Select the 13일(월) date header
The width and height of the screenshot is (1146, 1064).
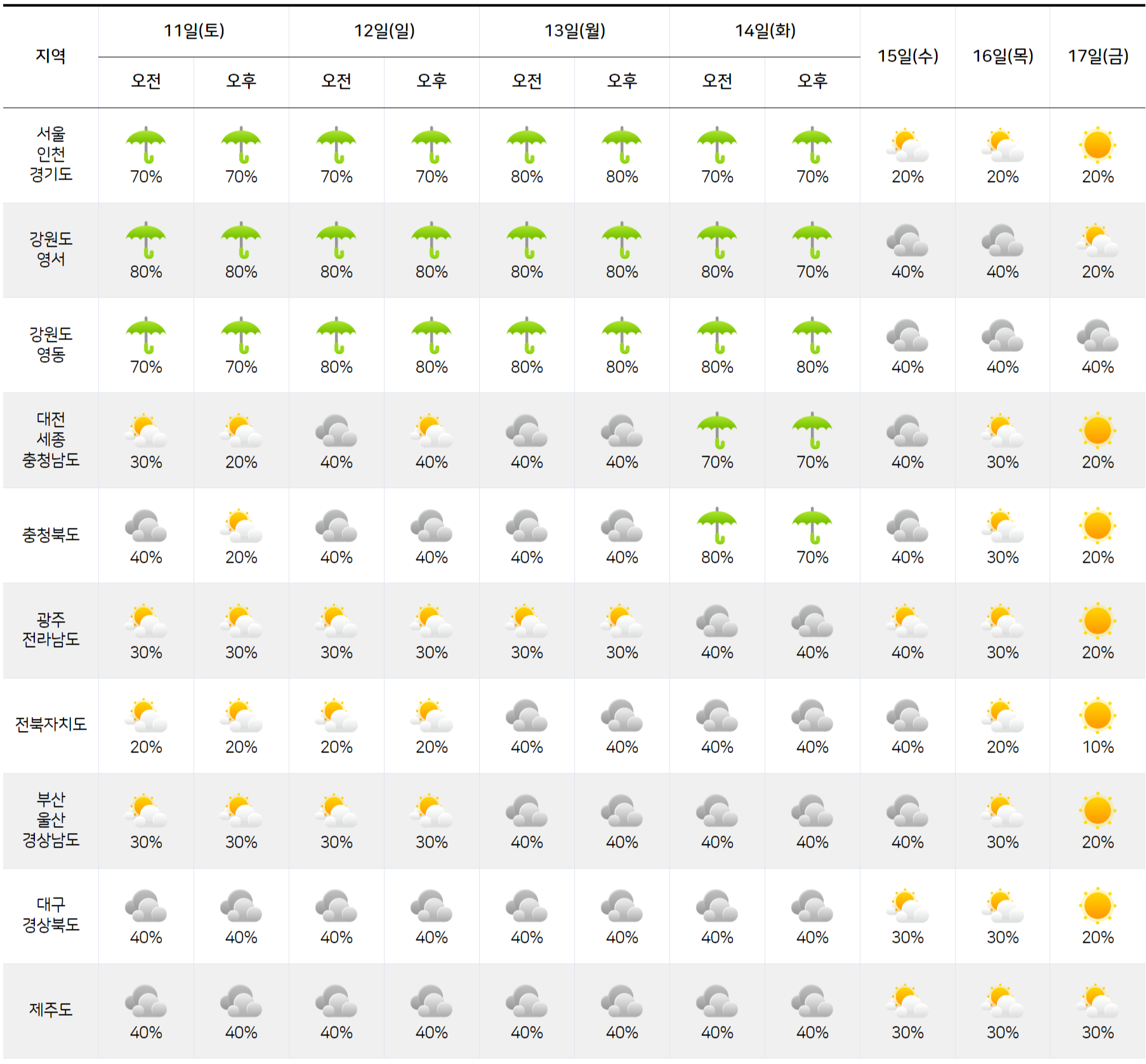575,30
